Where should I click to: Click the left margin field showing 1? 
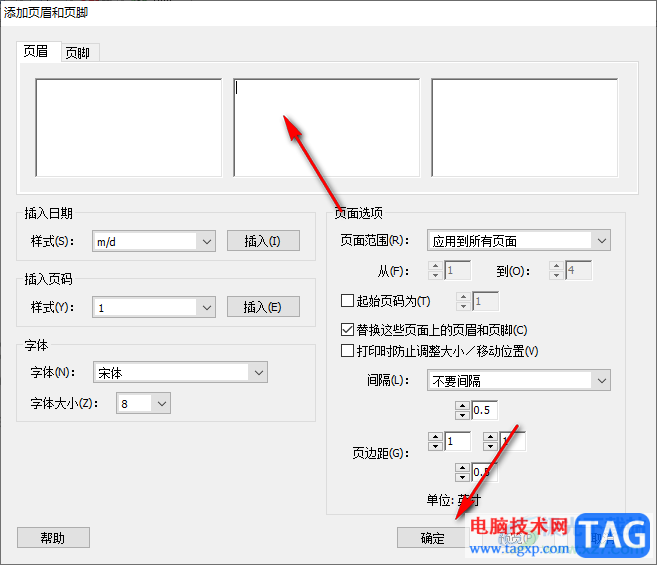(457, 441)
